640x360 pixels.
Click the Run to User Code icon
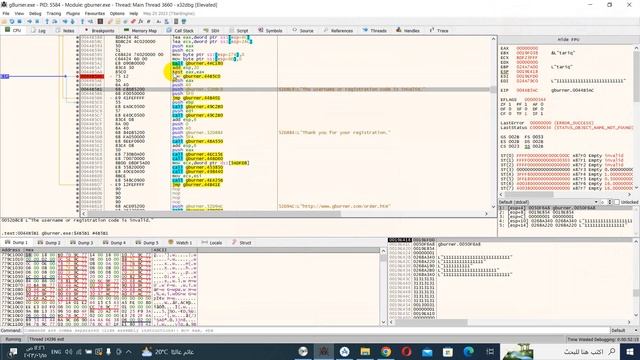click(90, 21)
